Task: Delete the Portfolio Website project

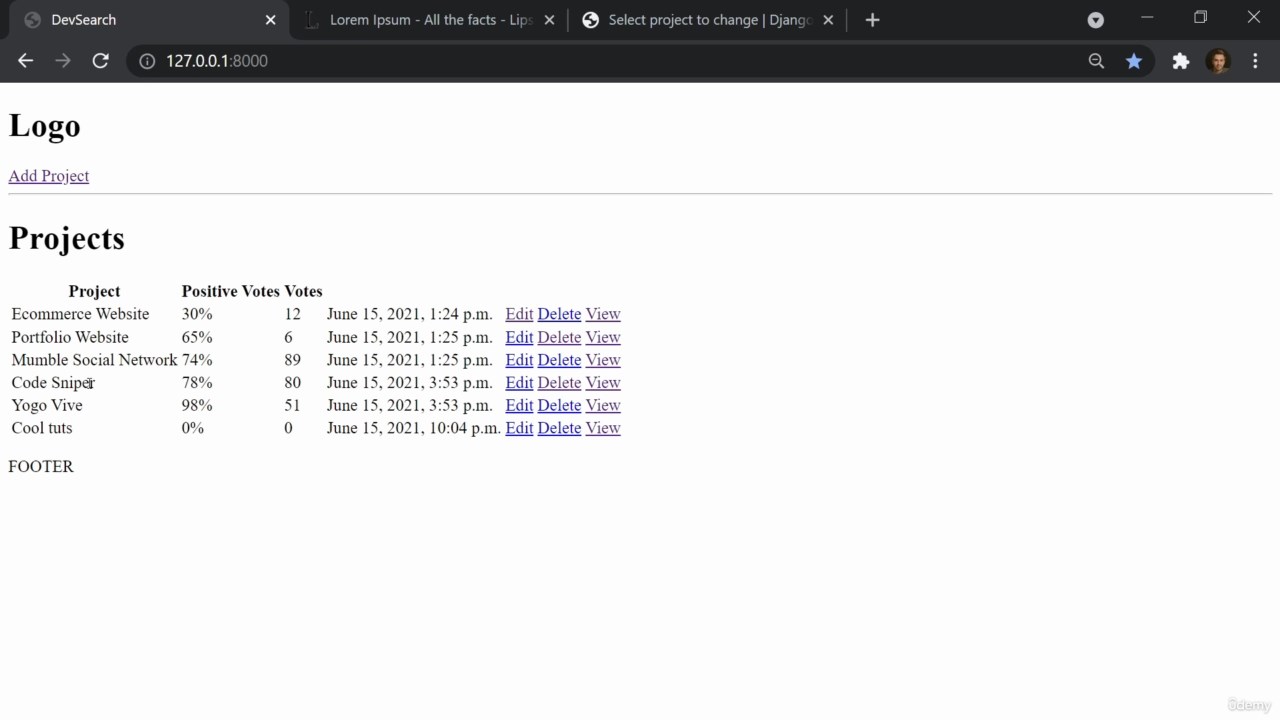Action: [x=559, y=337]
